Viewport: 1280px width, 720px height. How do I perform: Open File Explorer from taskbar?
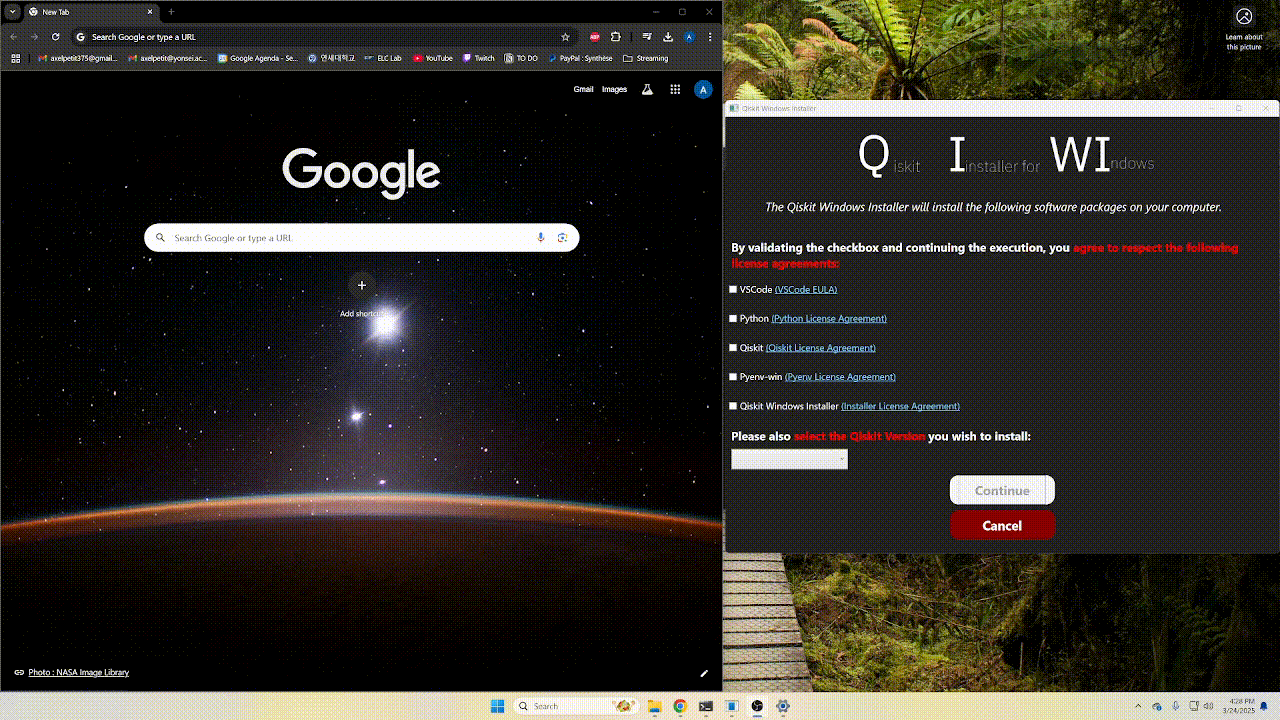coord(654,706)
